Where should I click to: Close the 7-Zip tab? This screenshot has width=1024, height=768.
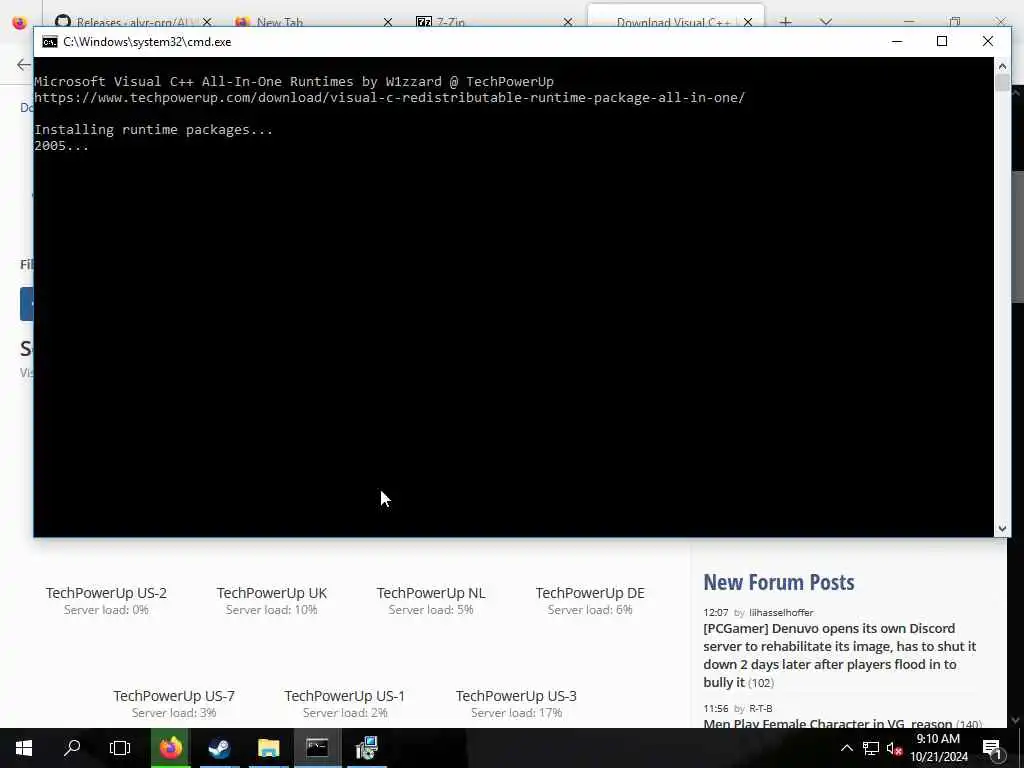click(x=568, y=22)
